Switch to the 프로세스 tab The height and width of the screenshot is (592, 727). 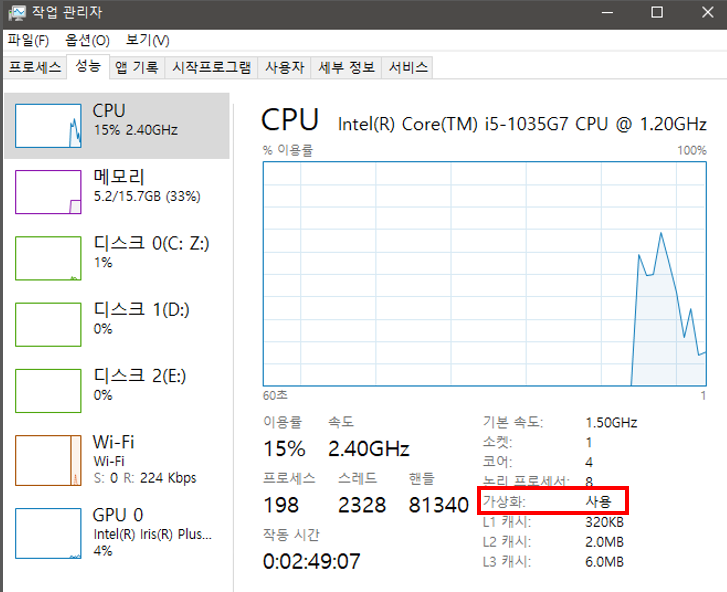coord(35,68)
